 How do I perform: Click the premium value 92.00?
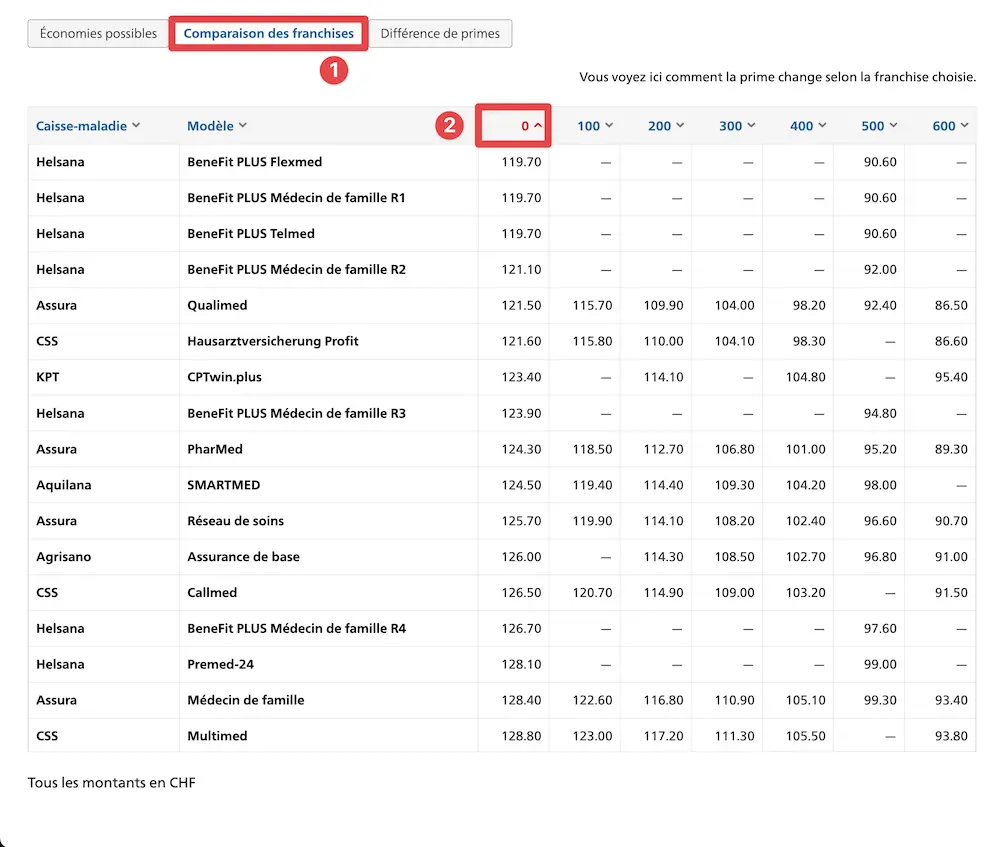coord(880,269)
